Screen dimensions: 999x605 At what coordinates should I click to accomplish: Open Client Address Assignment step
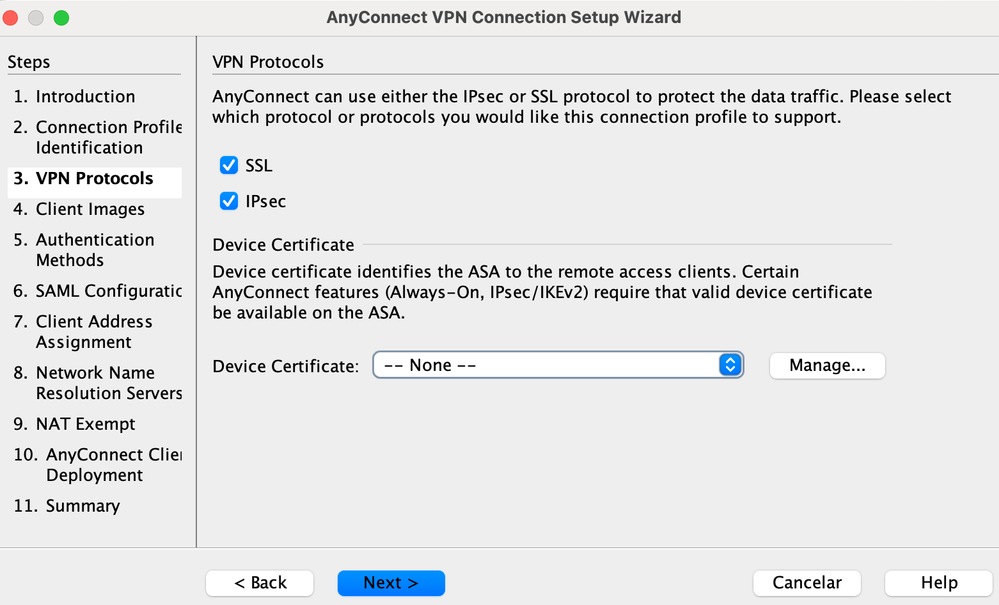[x=94, y=332]
